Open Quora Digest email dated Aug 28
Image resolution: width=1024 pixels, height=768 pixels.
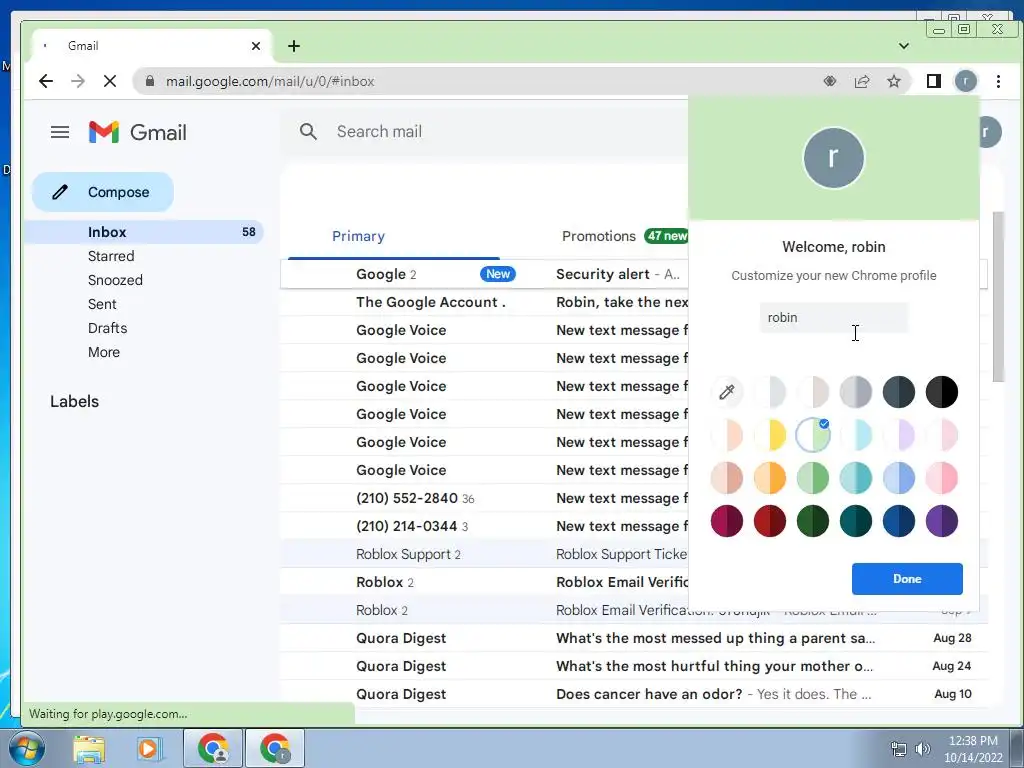click(633, 638)
